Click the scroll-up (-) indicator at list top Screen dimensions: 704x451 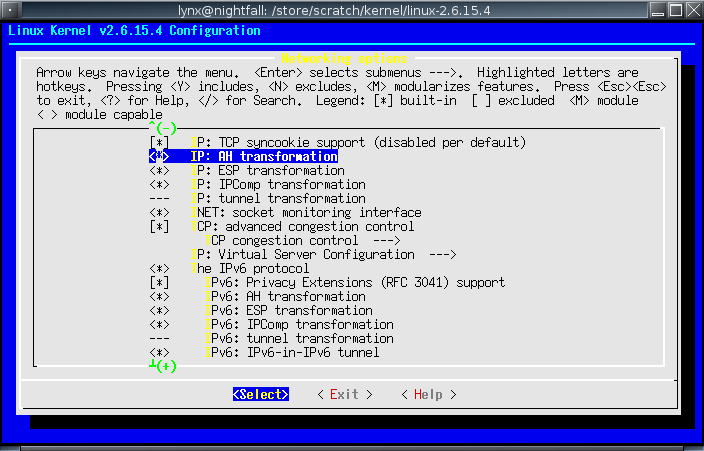coord(162,129)
